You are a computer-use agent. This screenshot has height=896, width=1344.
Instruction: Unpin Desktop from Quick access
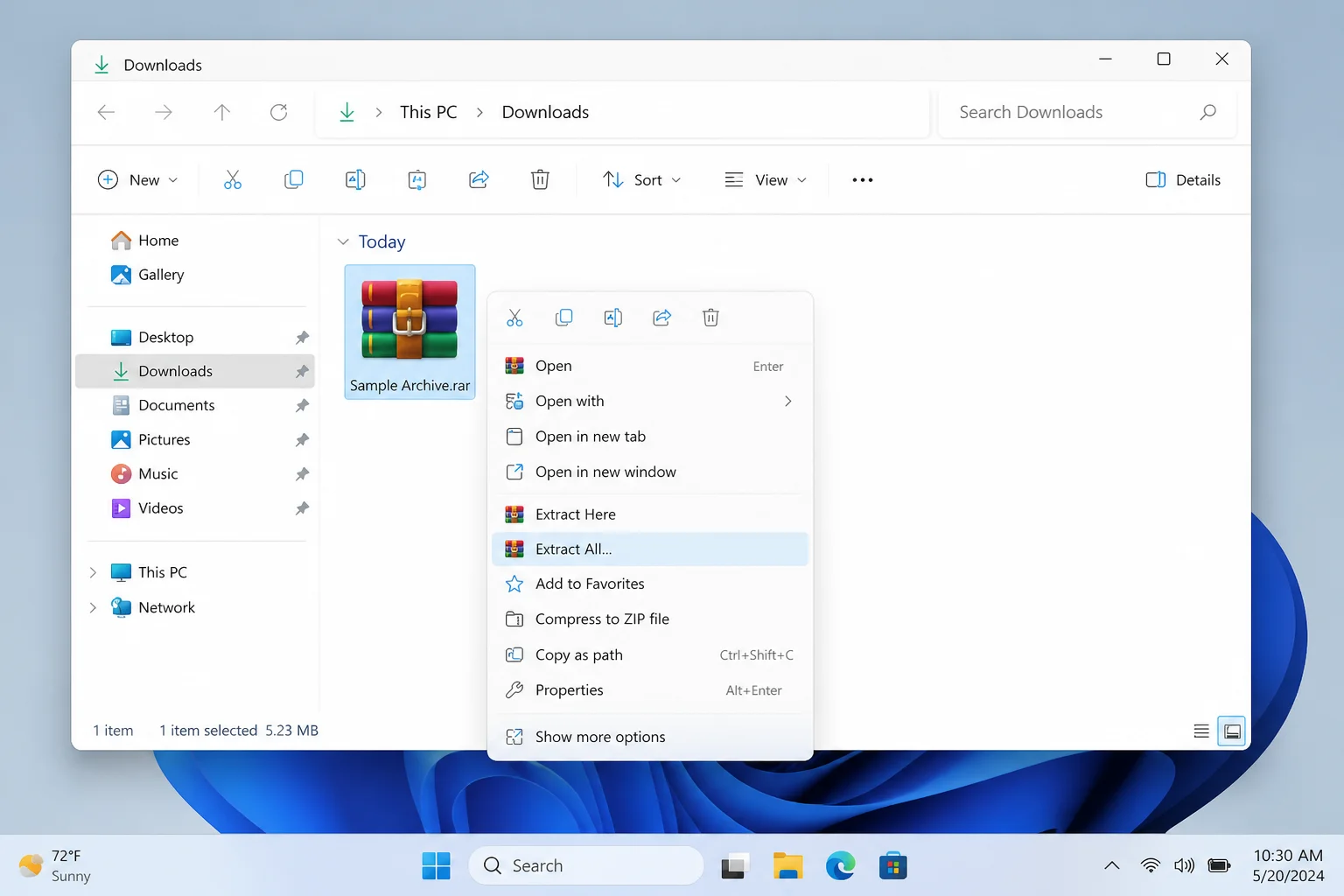coord(302,338)
